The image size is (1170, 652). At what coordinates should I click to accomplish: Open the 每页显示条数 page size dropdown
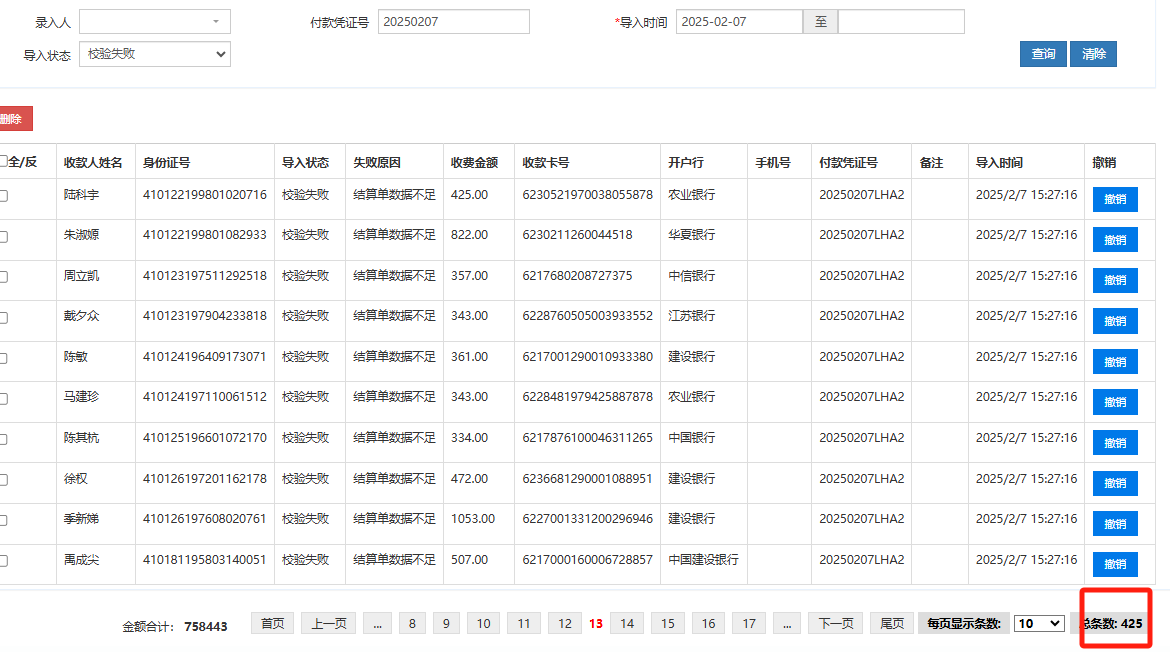[x=1038, y=623]
